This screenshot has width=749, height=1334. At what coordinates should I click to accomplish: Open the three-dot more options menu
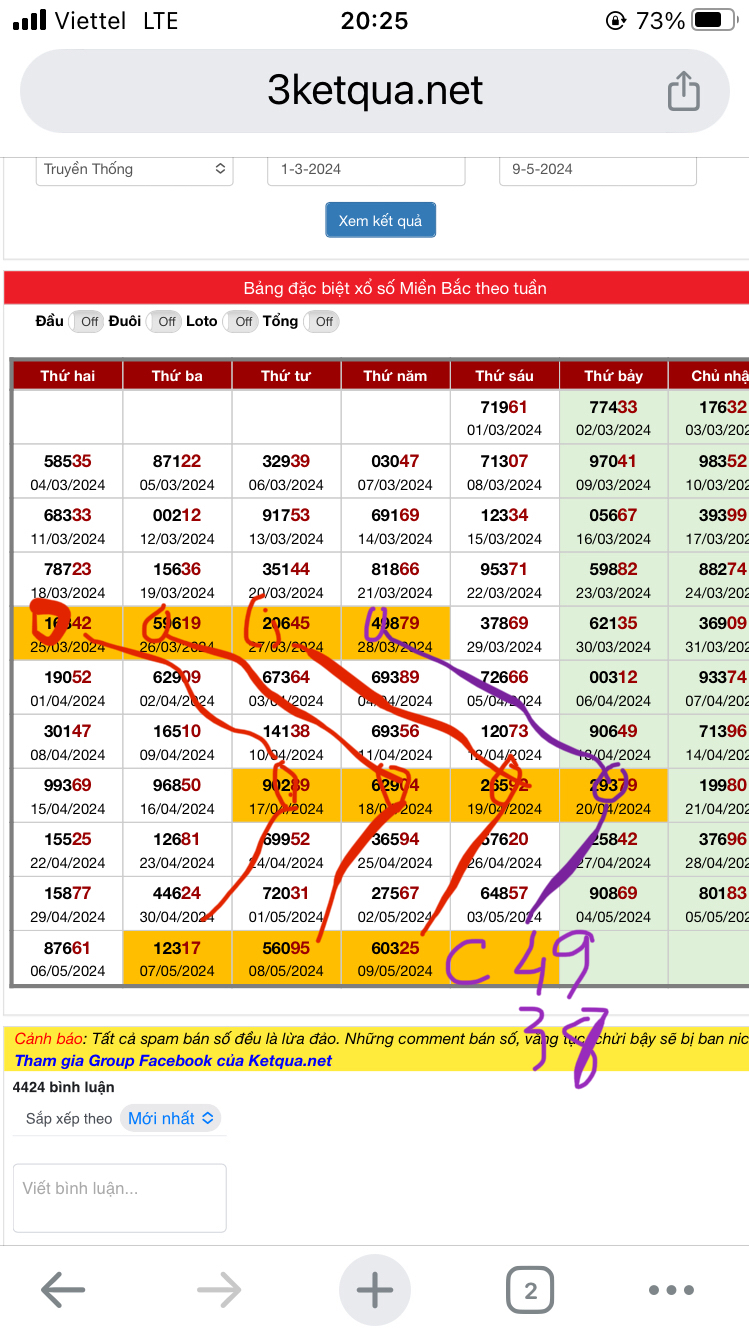pyautogui.click(x=671, y=1290)
